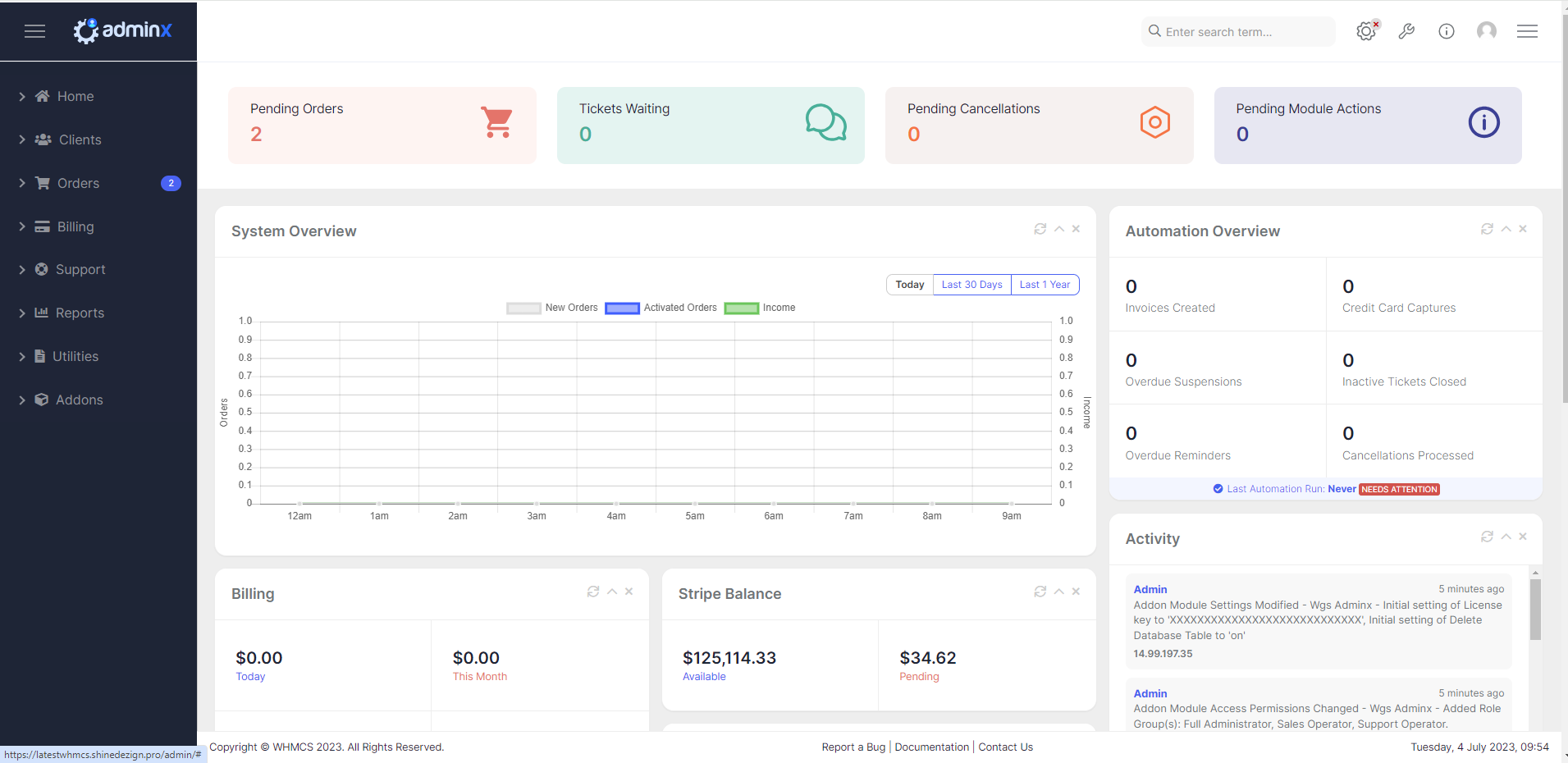This screenshot has width=1568, height=763.
Task: Toggle Activated Orders blue legend swatch
Action: tap(622, 308)
